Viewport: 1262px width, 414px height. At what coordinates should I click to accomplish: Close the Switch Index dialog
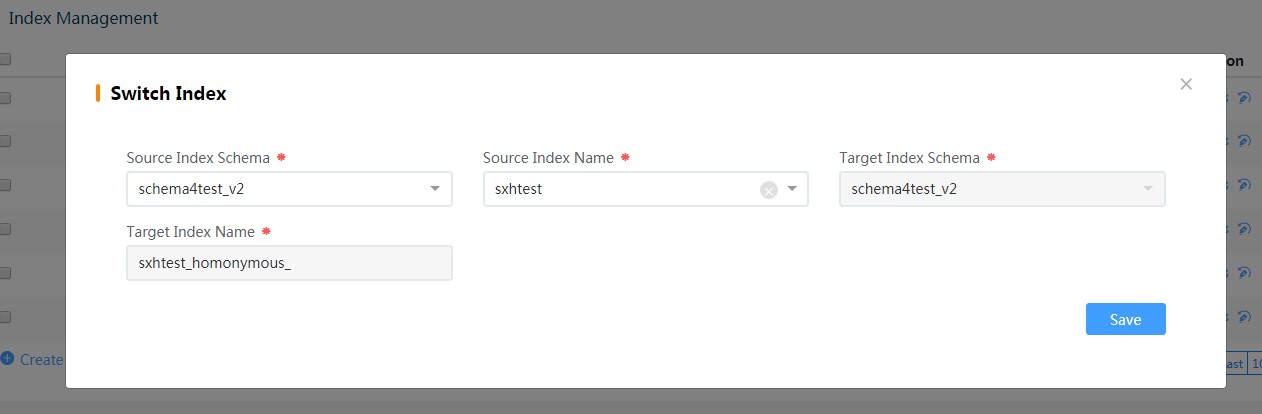[x=1186, y=84]
